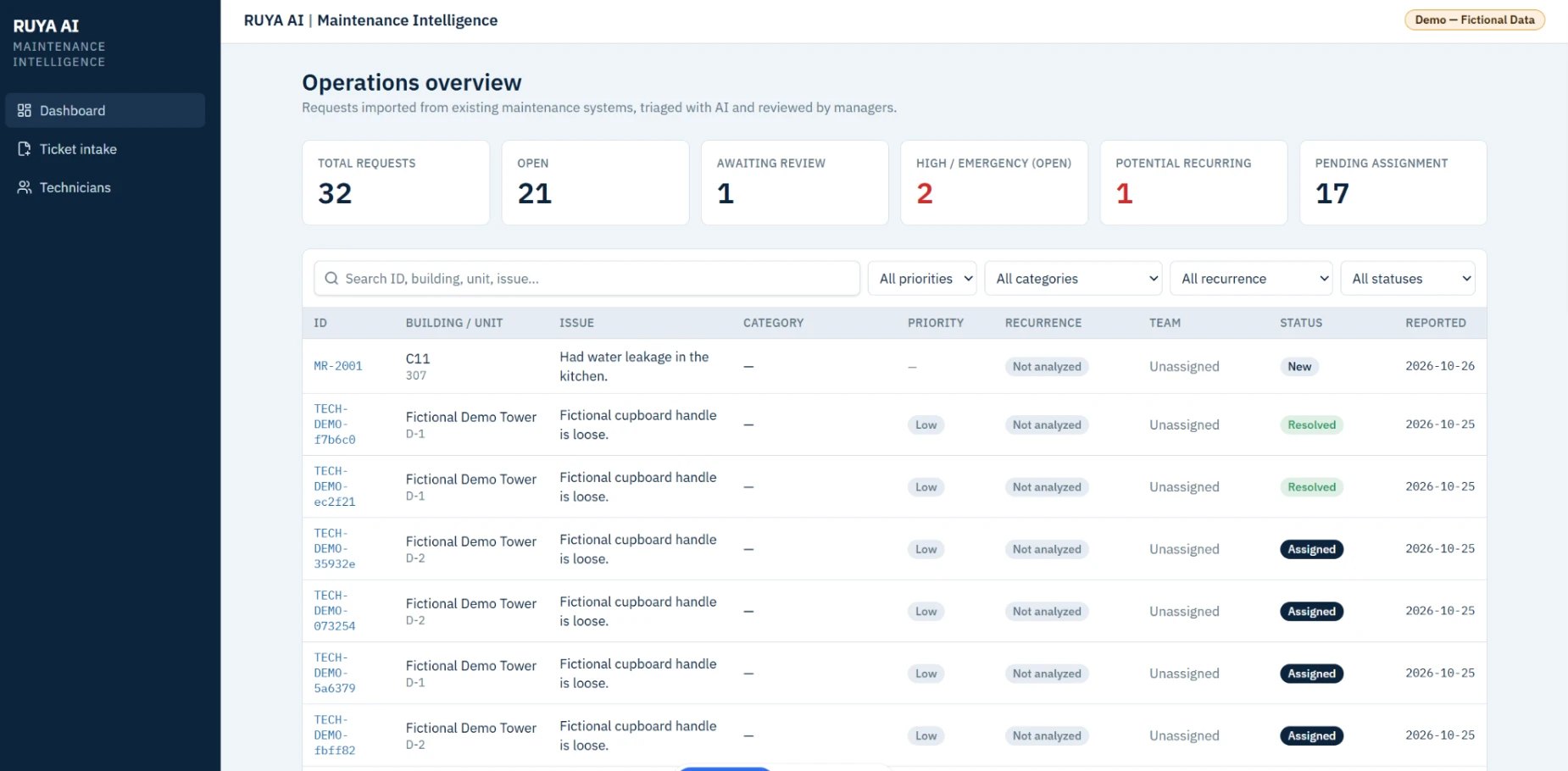Open the All recurrence dropdown
Viewport: 1568px width, 771px height.
pyautogui.click(x=1251, y=279)
